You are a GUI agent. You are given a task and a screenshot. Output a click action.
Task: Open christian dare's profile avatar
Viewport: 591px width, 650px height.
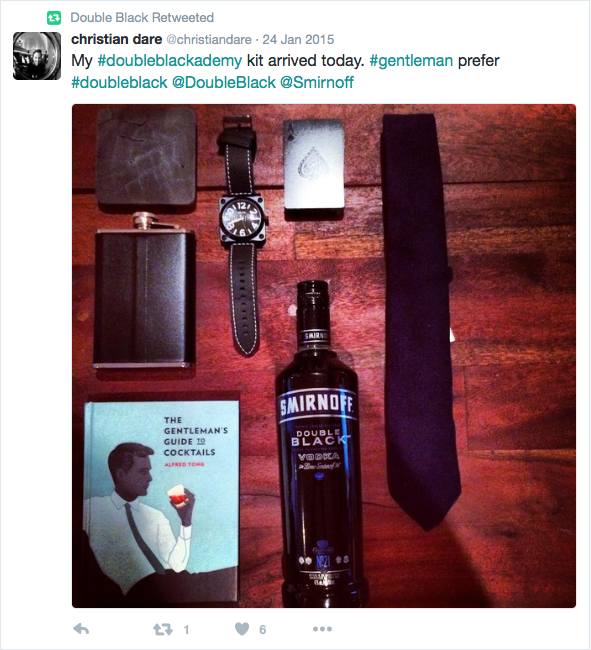pyautogui.click(x=37, y=56)
